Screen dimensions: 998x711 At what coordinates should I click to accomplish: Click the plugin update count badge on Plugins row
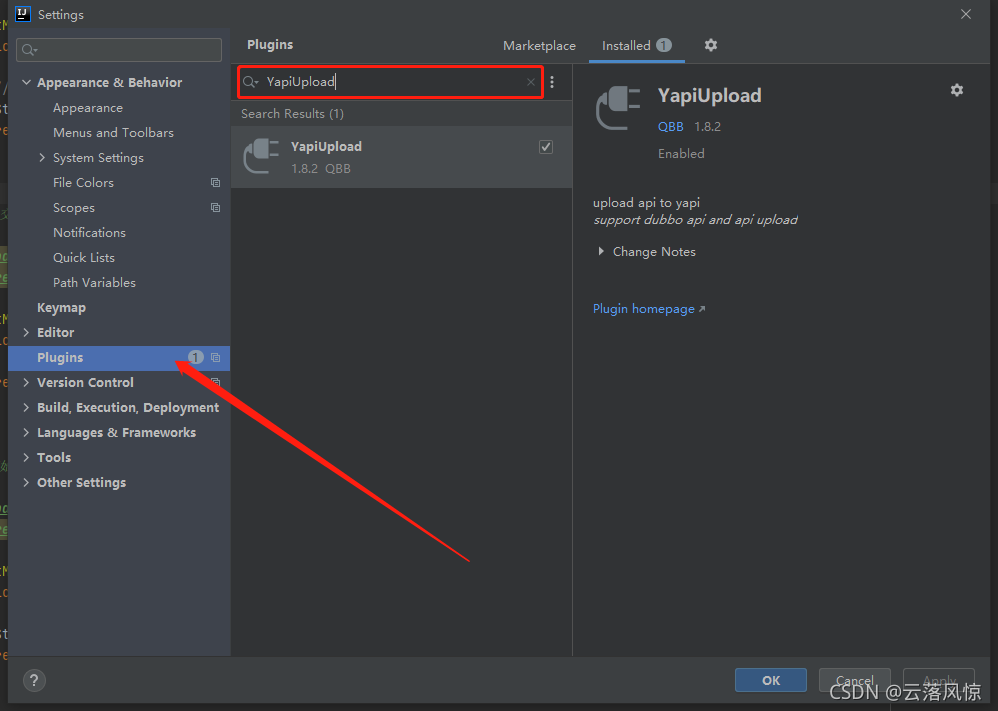coord(196,357)
